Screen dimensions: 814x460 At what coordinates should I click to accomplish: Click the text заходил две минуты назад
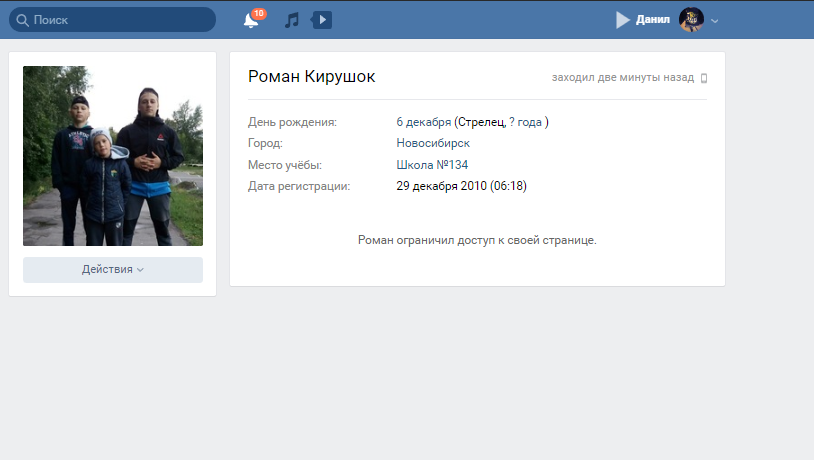622,77
